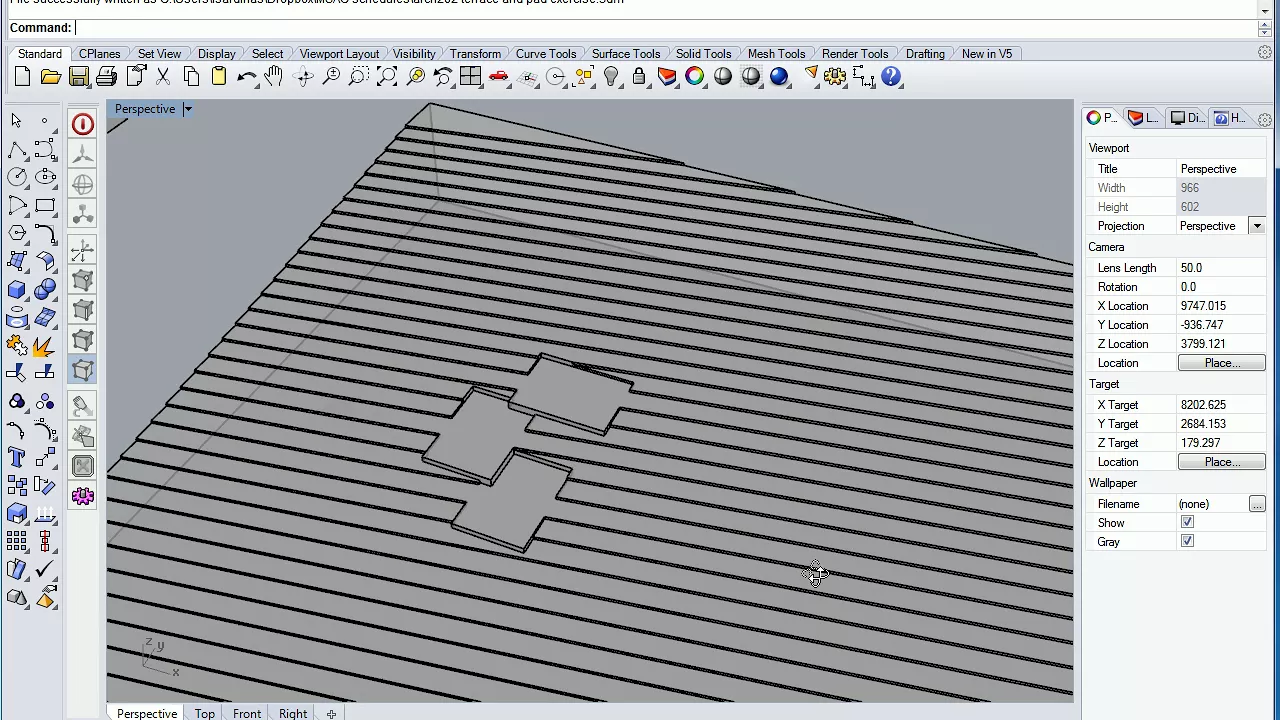Click the Boolean Union spheres icon
Image resolution: width=1280 pixels, height=720 pixels.
point(45,290)
